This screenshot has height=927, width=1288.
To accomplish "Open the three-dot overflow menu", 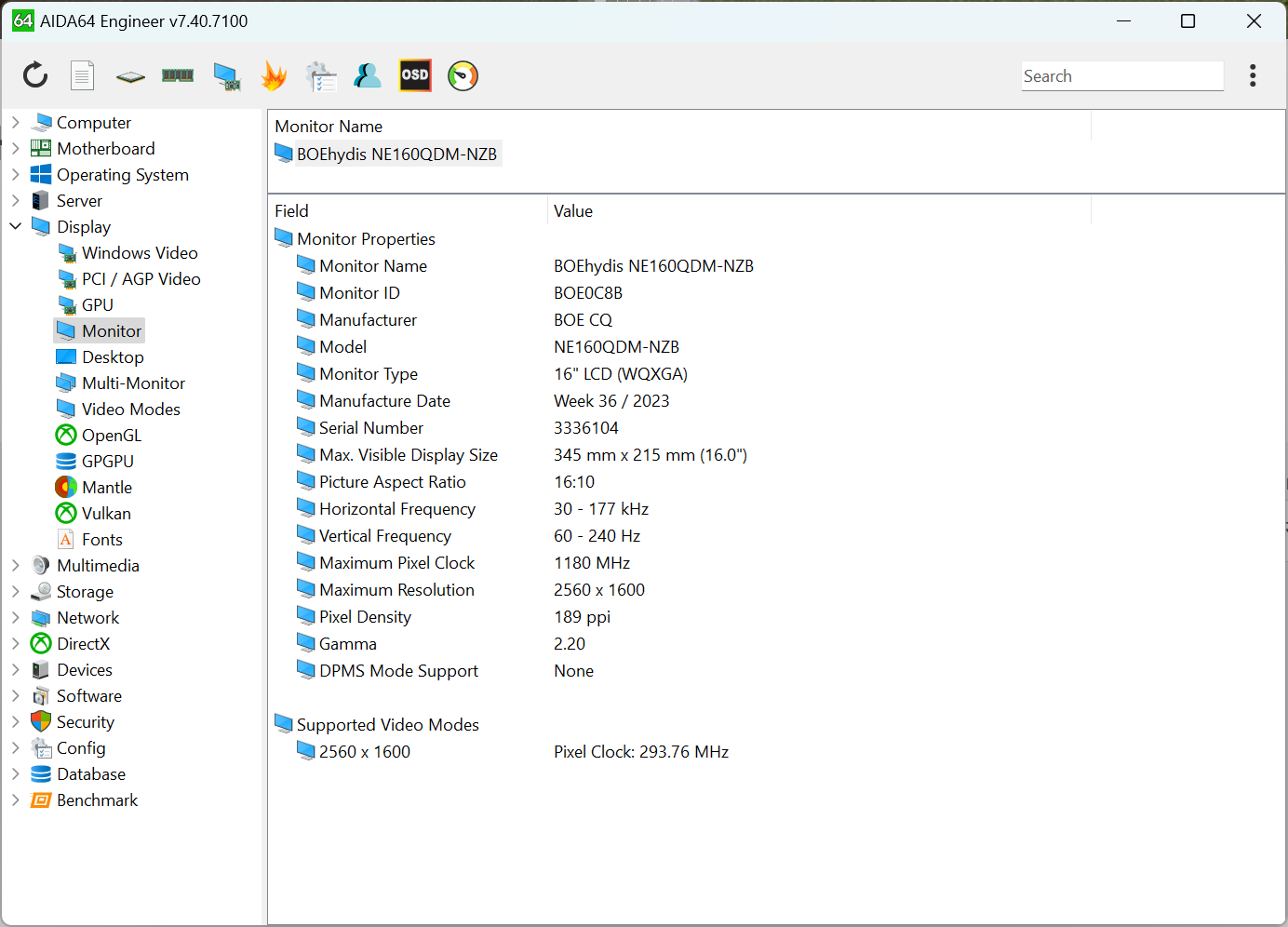I will [1253, 75].
